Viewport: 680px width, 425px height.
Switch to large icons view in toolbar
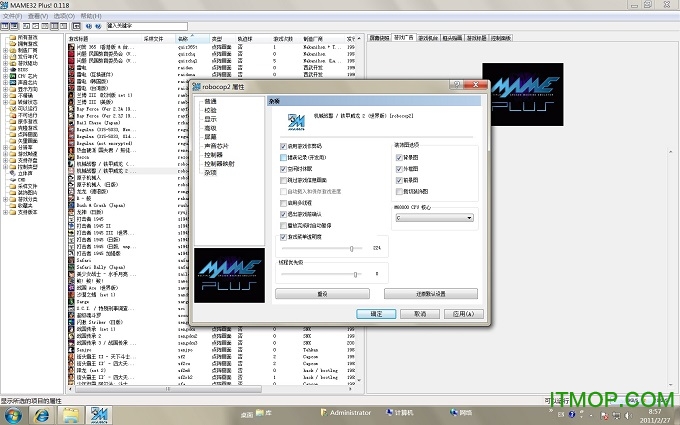[x=26, y=26]
